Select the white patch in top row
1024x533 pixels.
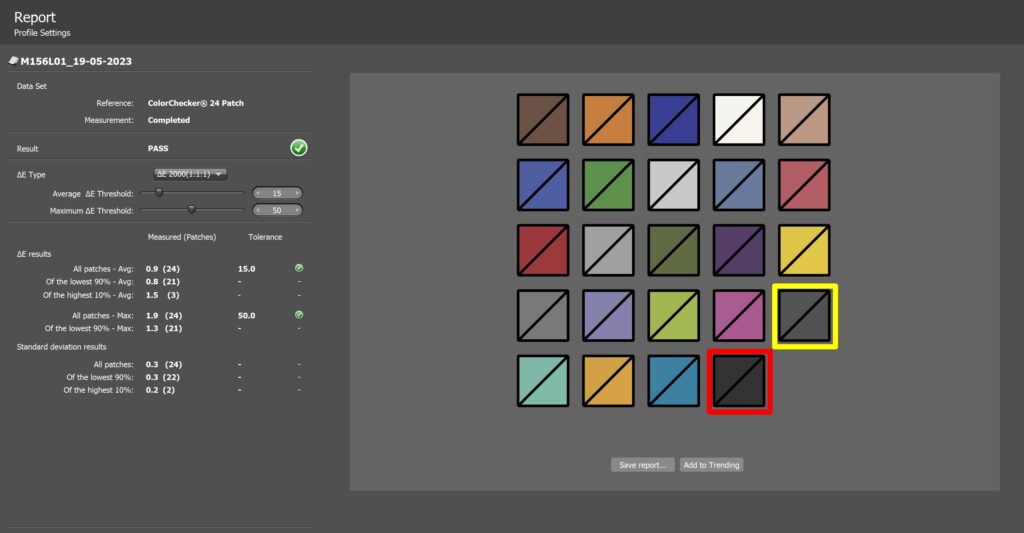click(739, 120)
